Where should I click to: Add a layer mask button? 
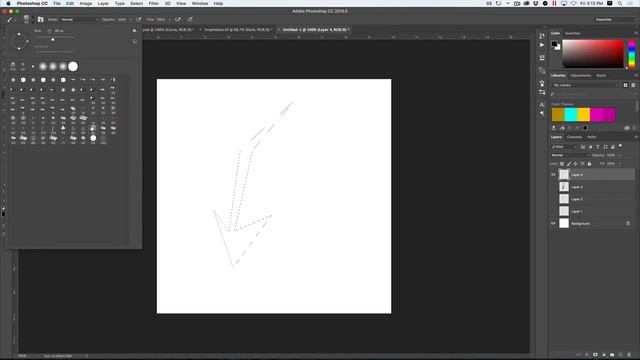(x=595, y=355)
